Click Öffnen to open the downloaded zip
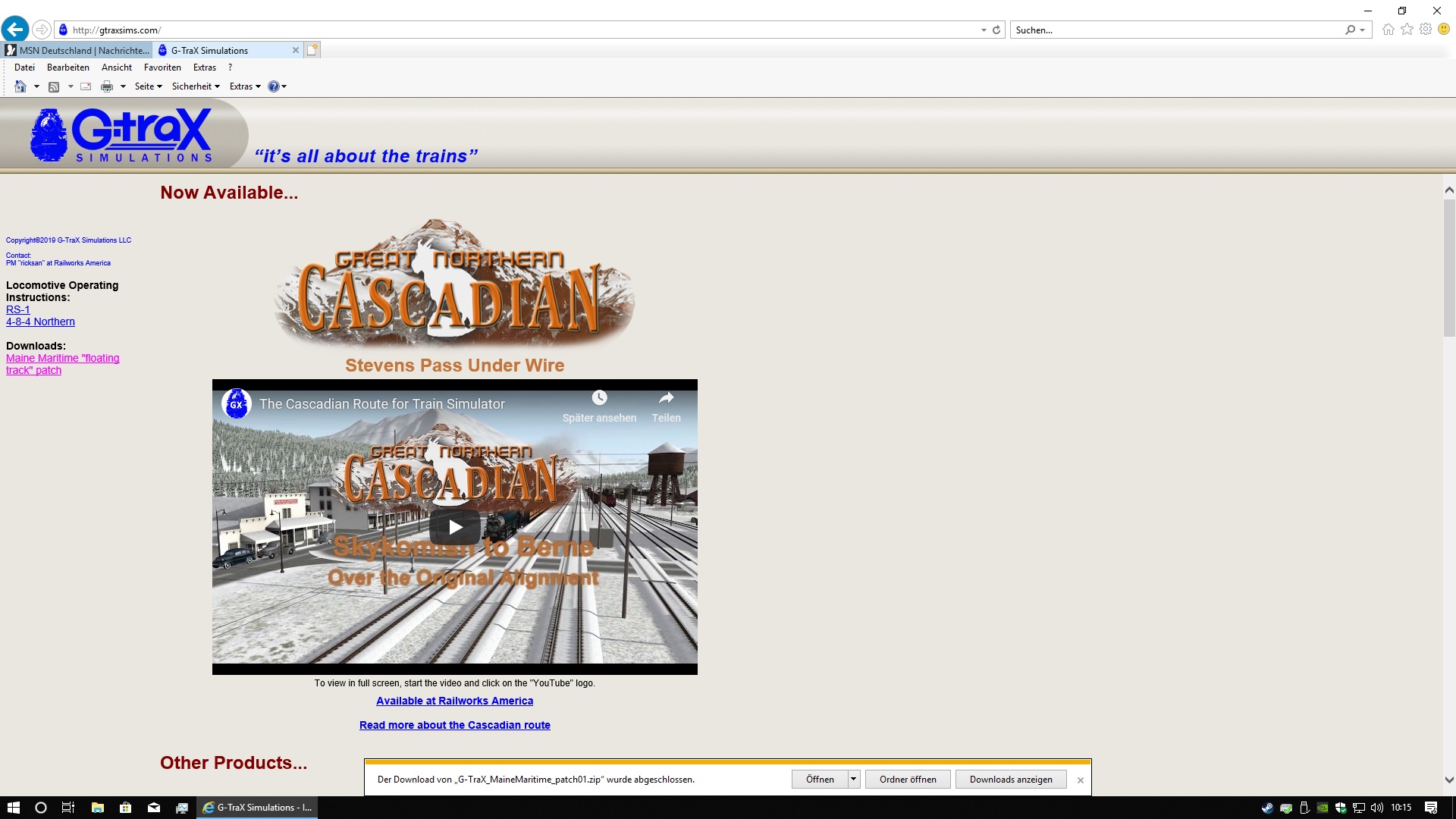The image size is (1456, 819). tap(820, 779)
